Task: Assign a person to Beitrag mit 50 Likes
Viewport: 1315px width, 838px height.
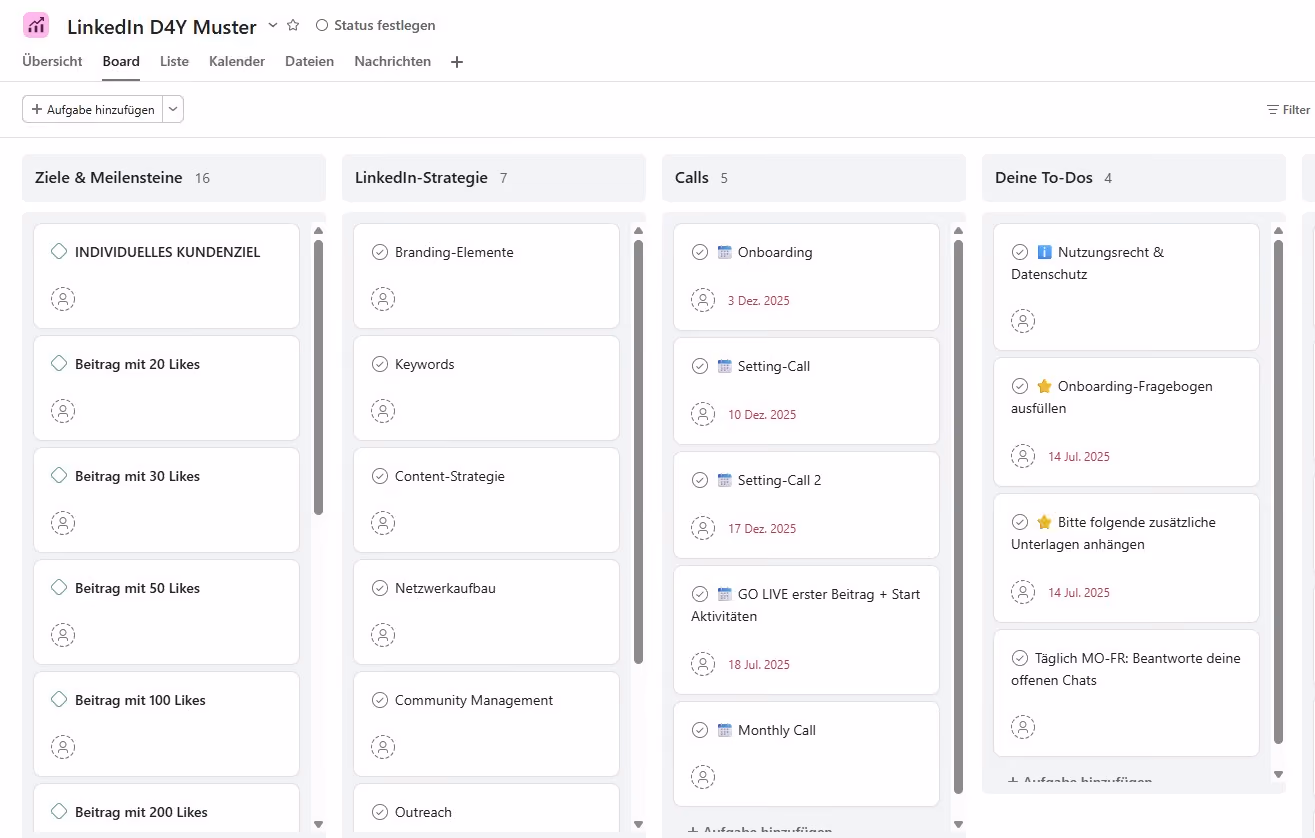Action: (63, 635)
